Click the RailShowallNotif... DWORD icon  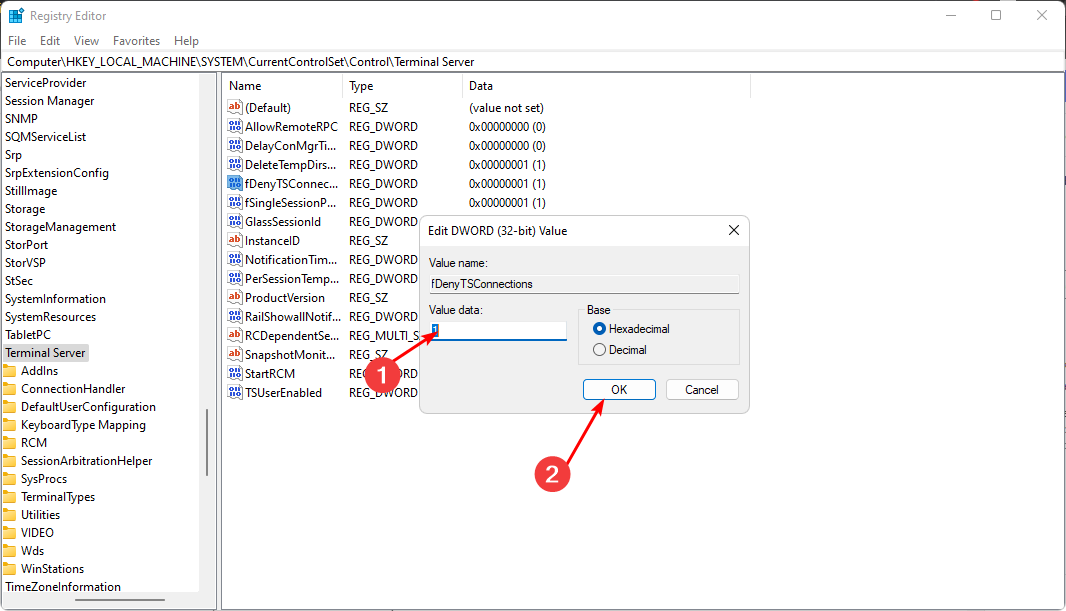(235, 316)
